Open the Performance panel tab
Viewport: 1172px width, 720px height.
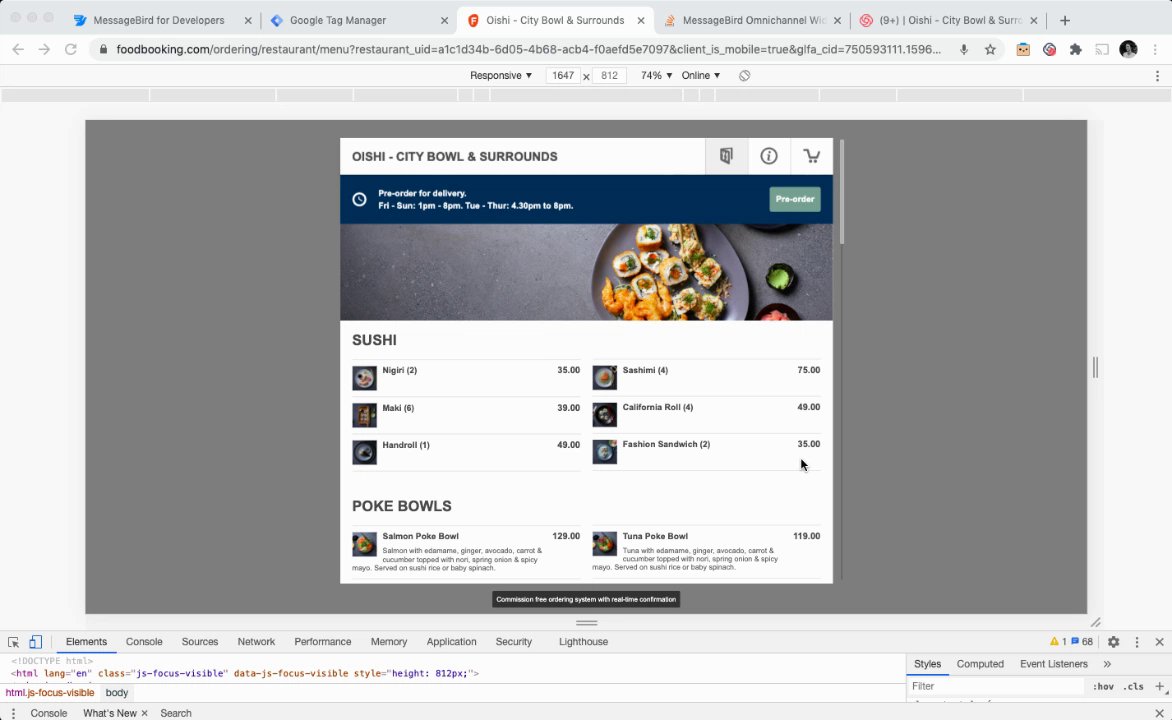click(323, 641)
